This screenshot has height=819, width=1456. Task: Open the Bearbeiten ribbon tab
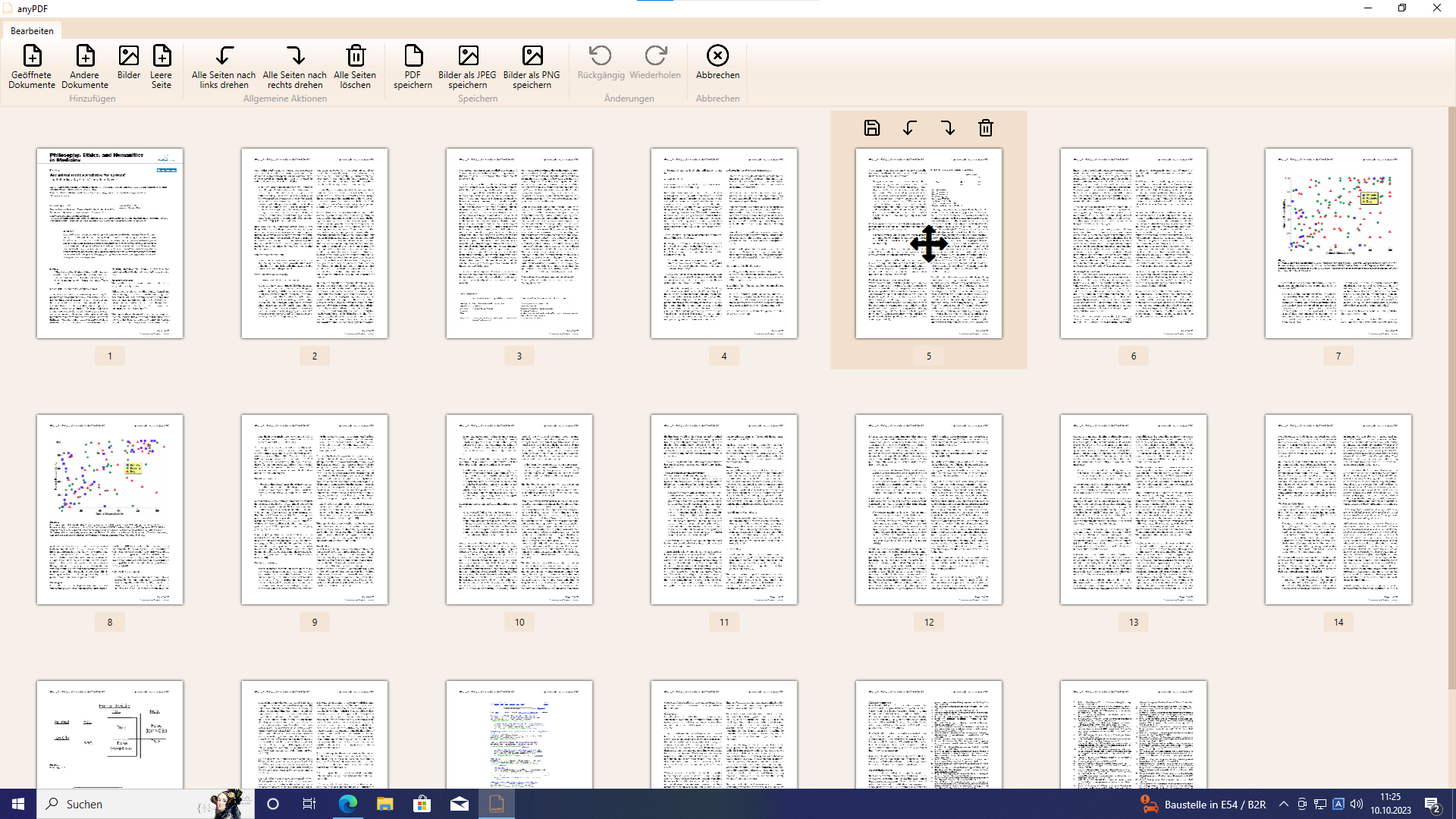click(x=32, y=31)
